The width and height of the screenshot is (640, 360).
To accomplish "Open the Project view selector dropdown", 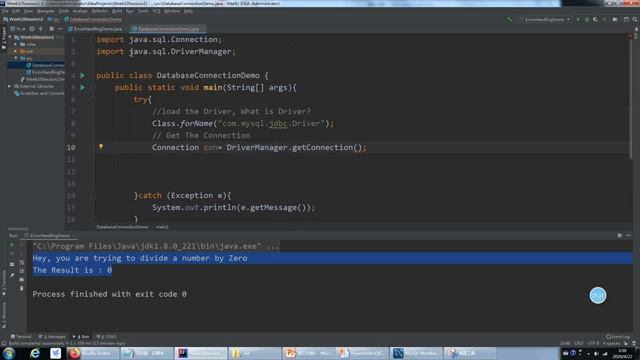I will coord(18,29).
